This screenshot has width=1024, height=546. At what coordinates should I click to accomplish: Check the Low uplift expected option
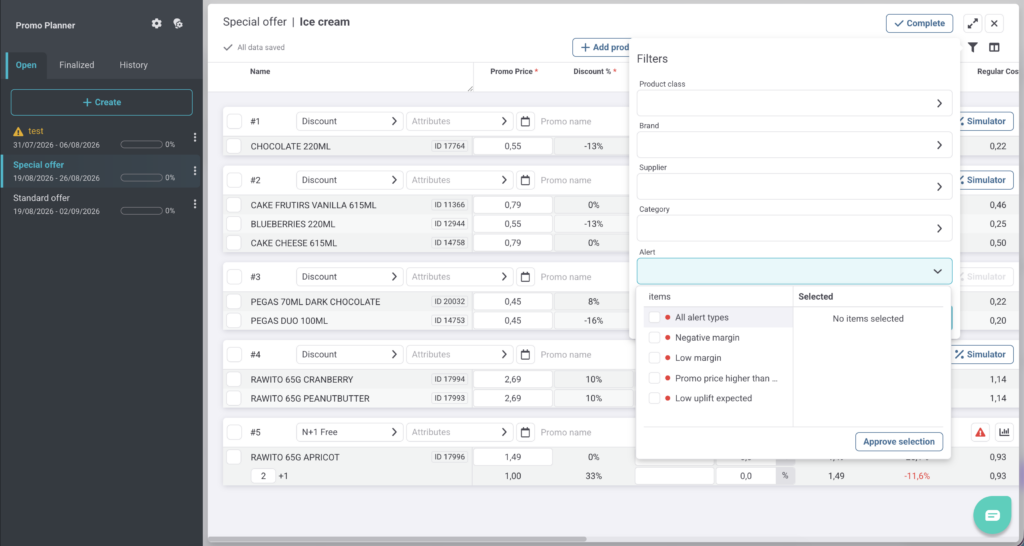pos(654,398)
